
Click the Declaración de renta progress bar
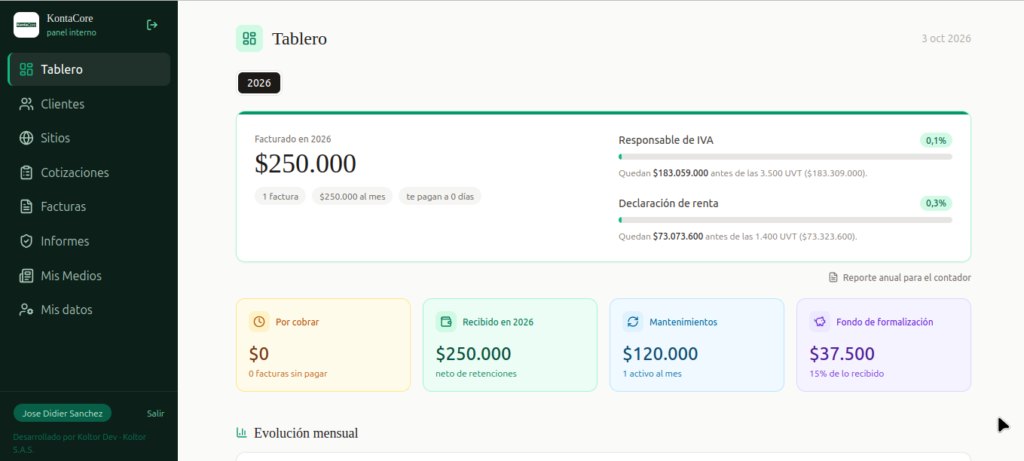(x=785, y=220)
